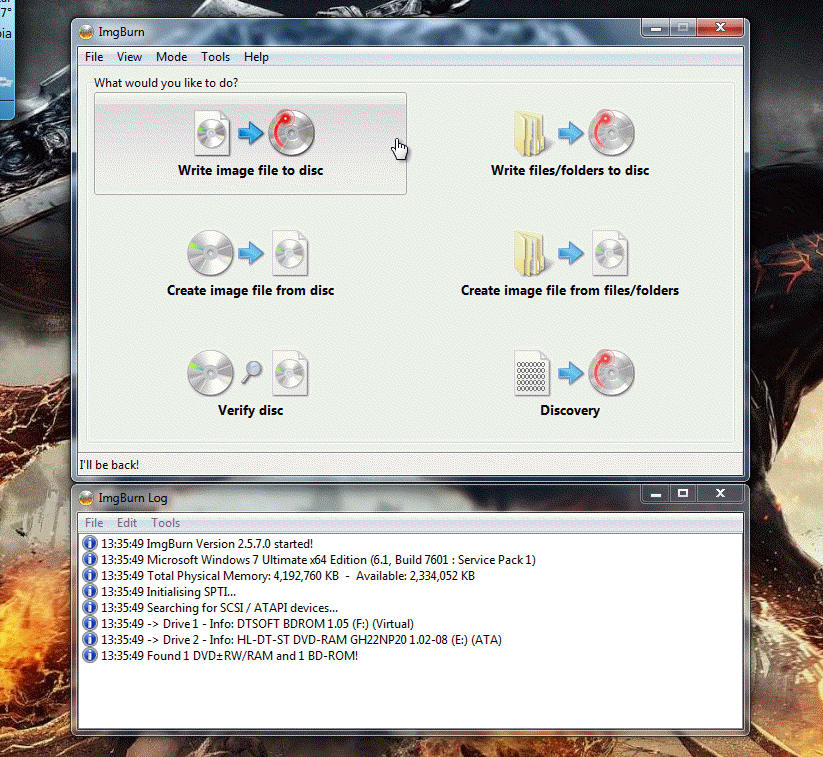Viewport: 823px width, 757px height.
Task: Close the ImgBurn Log window
Action: (720, 494)
